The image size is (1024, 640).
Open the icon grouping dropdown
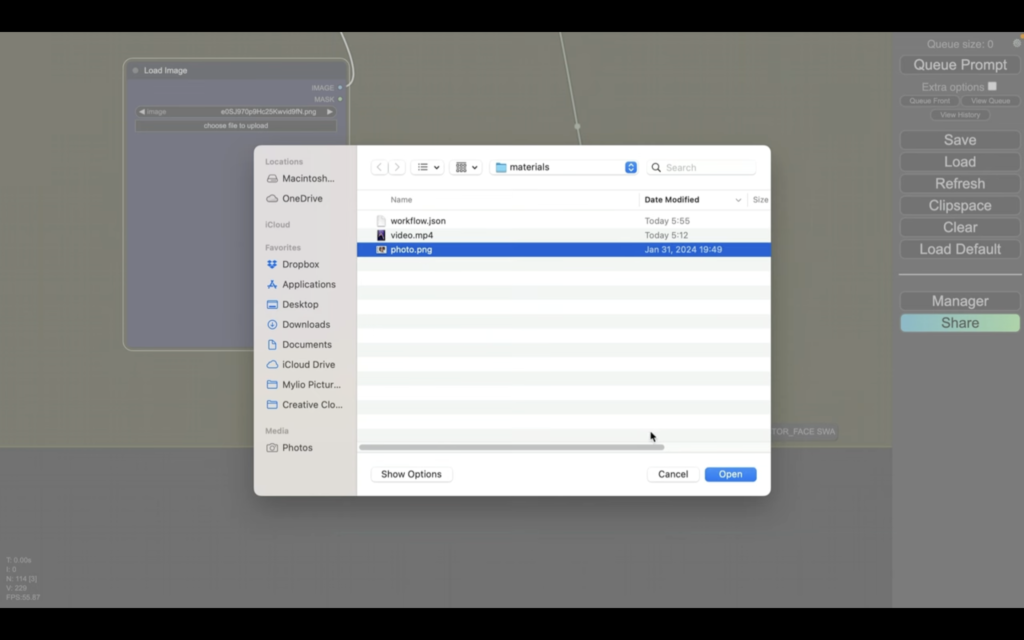click(x=466, y=168)
